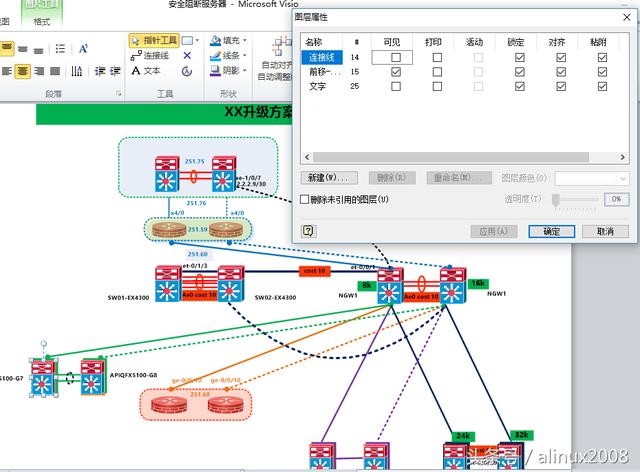This screenshot has width=640, height=472.
Task: Click the 可见 column header
Action: tap(392, 42)
